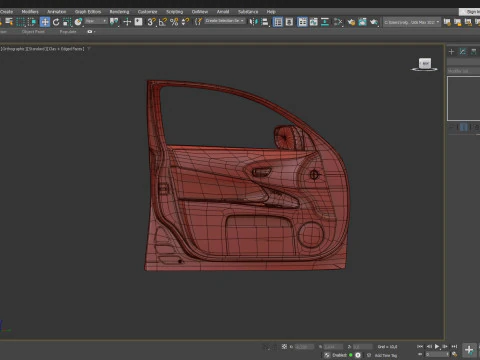The image size is (480, 360).
Task: Open the Modify panel tab
Action: pos(462,52)
